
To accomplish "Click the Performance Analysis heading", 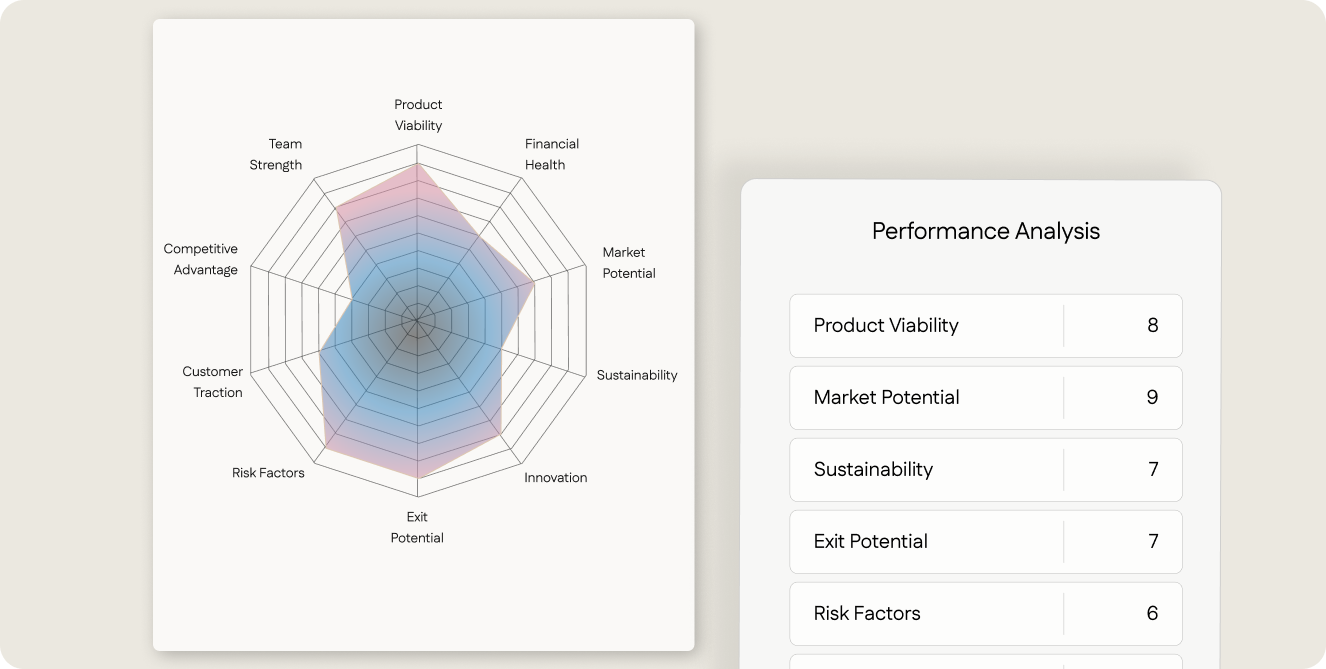I will (x=985, y=231).
